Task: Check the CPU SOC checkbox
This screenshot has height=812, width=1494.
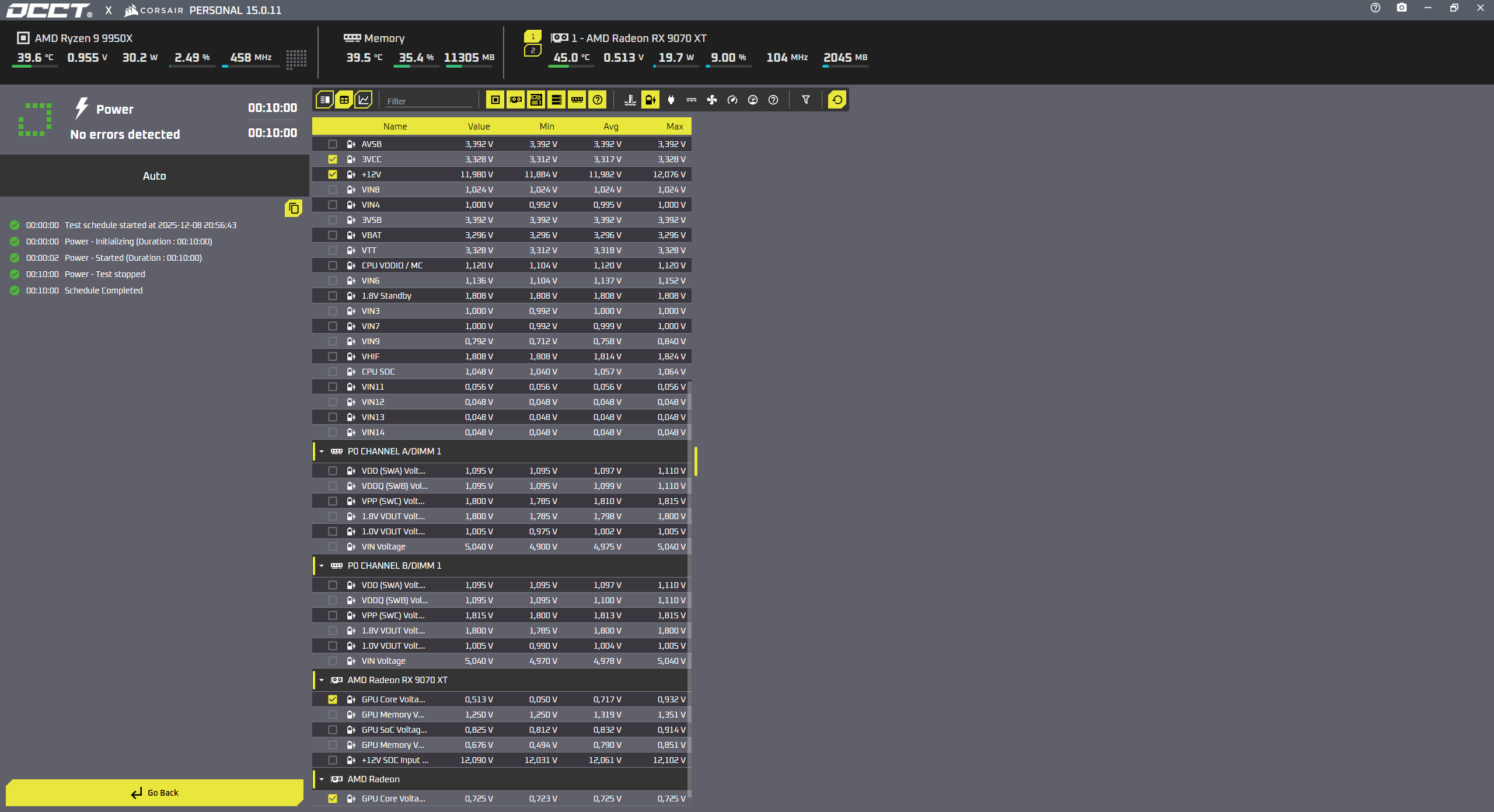Action: (x=333, y=372)
